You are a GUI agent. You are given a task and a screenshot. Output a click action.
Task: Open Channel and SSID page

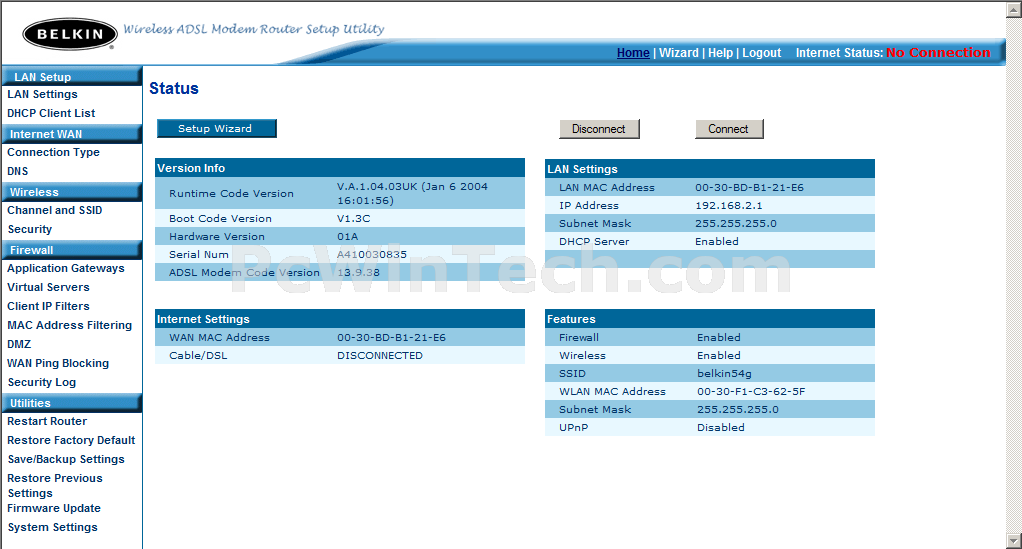coord(55,211)
